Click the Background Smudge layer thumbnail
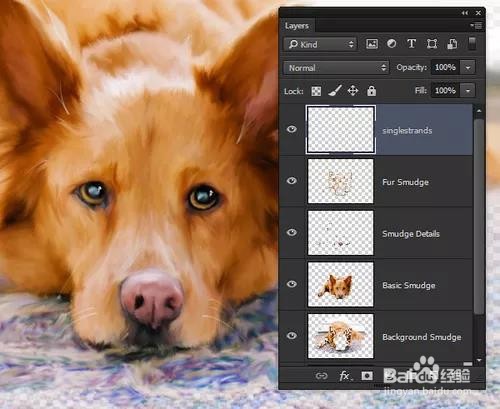Screen dimensions: 500x409 click(341, 336)
